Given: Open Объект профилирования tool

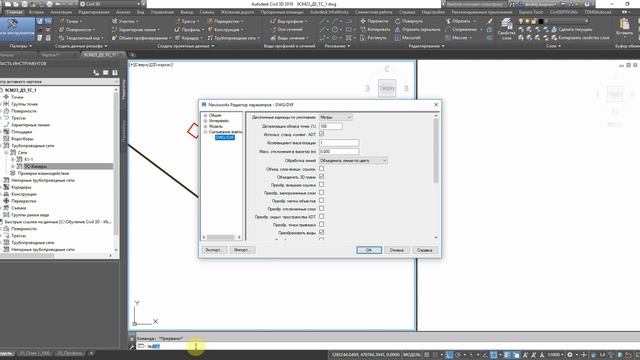Looking at the screenshot, I should click(x=141, y=38).
